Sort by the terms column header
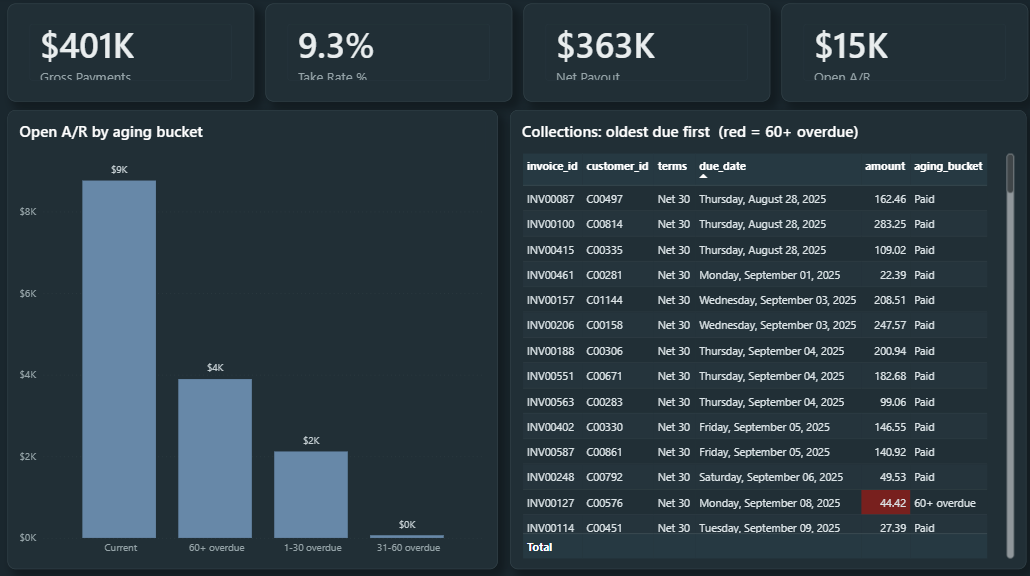 click(x=672, y=166)
